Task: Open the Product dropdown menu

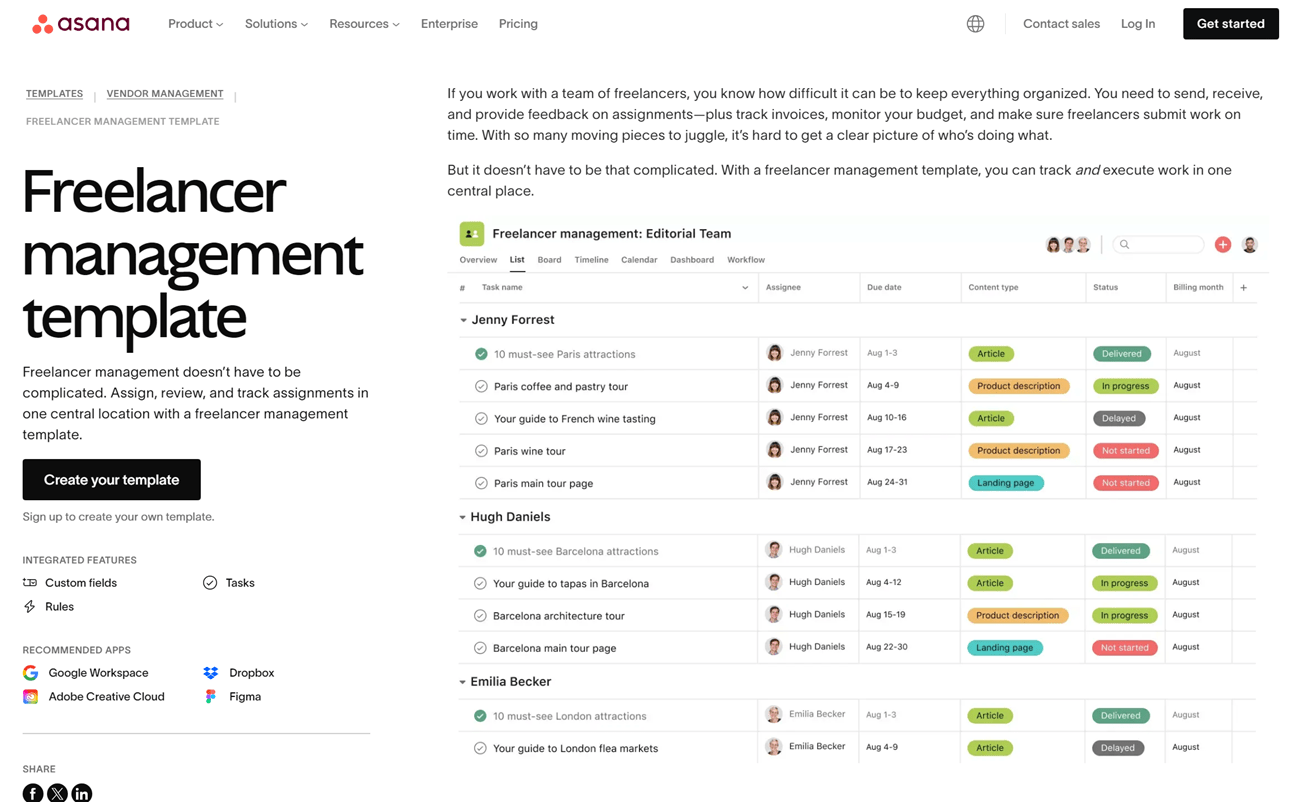Action: point(196,24)
